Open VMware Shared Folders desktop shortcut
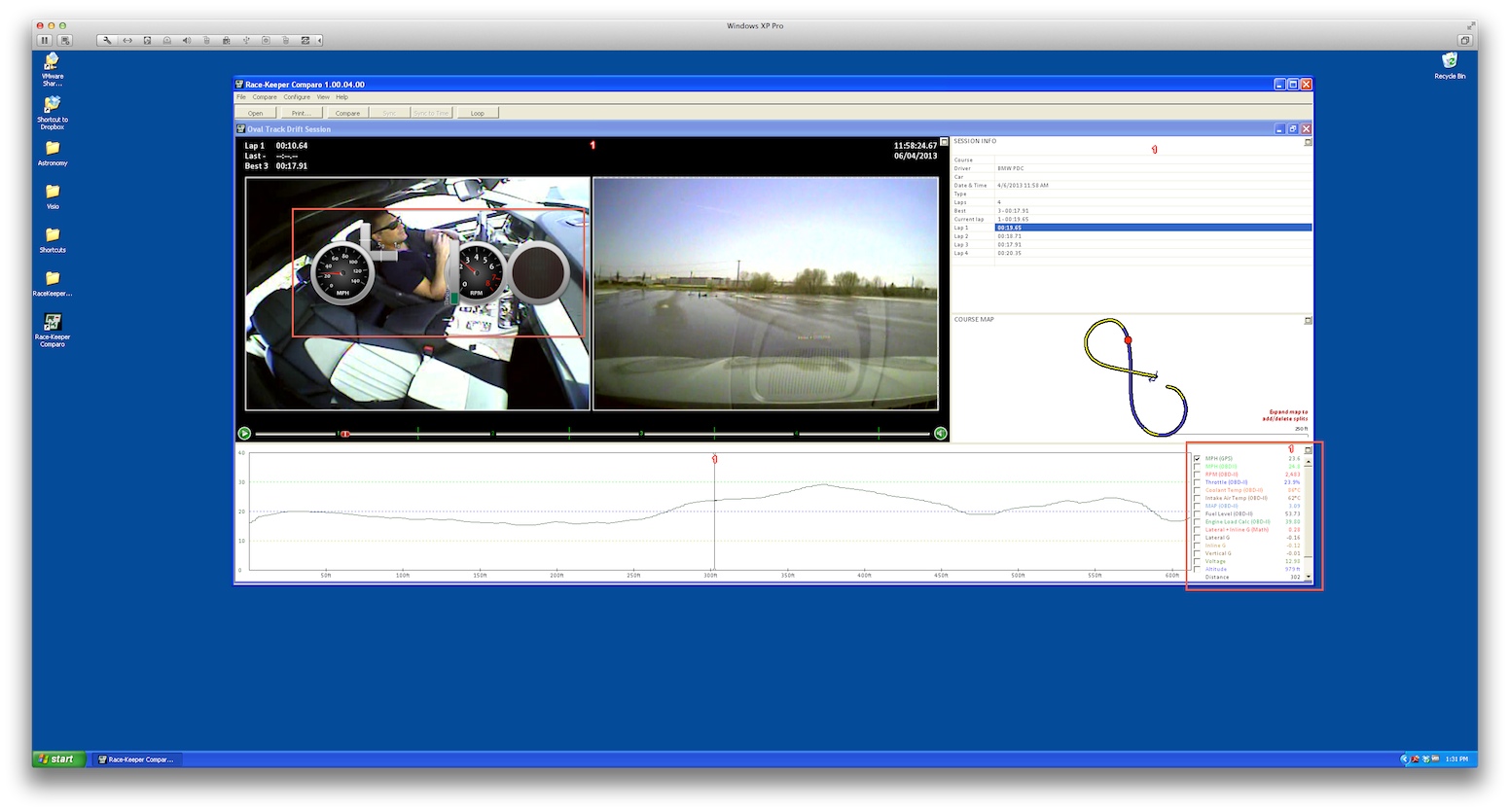The width and height of the screenshot is (1509, 812). click(53, 70)
